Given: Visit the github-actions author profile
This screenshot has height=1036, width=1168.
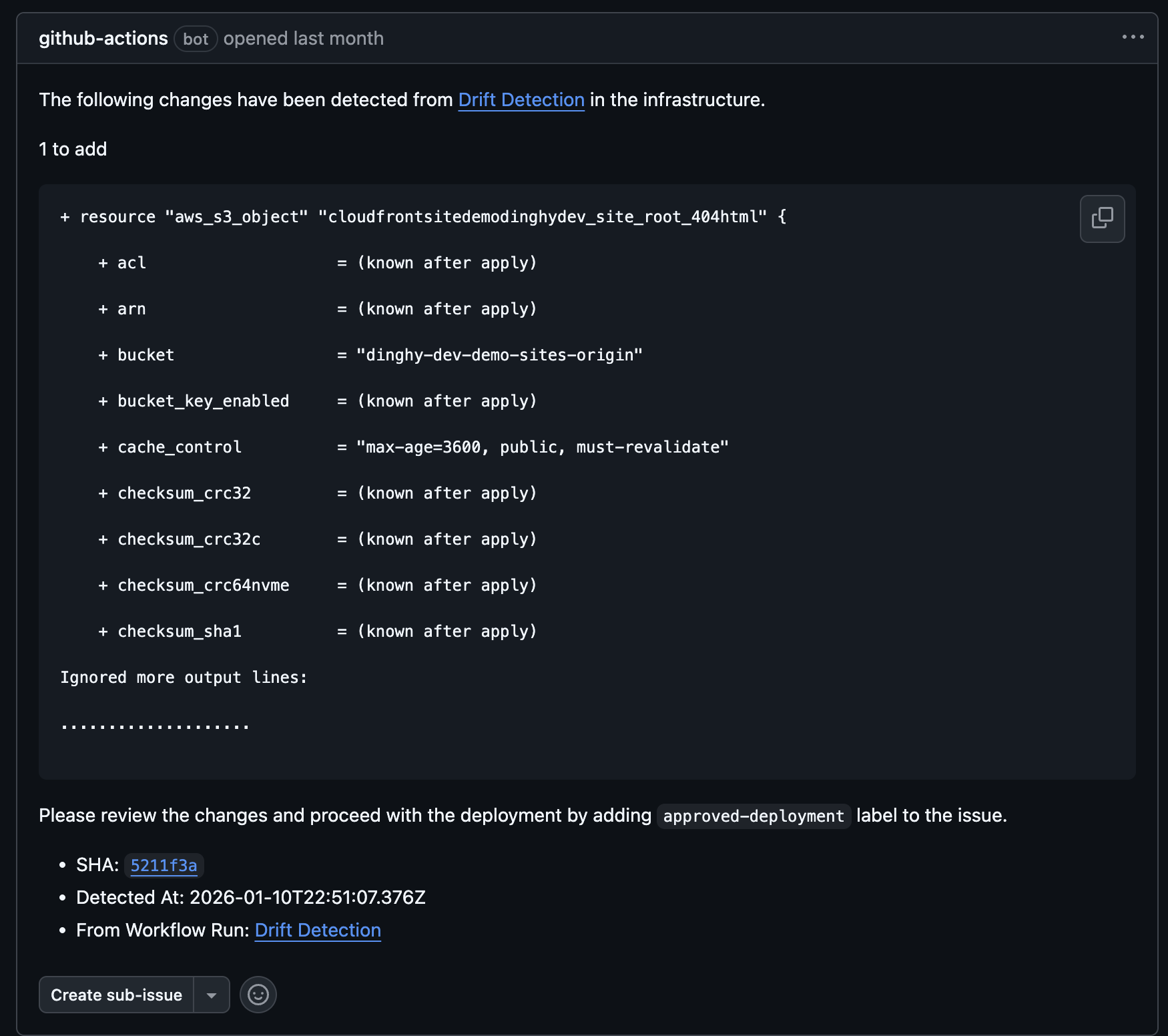Looking at the screenshot, I should coord(103,39).
